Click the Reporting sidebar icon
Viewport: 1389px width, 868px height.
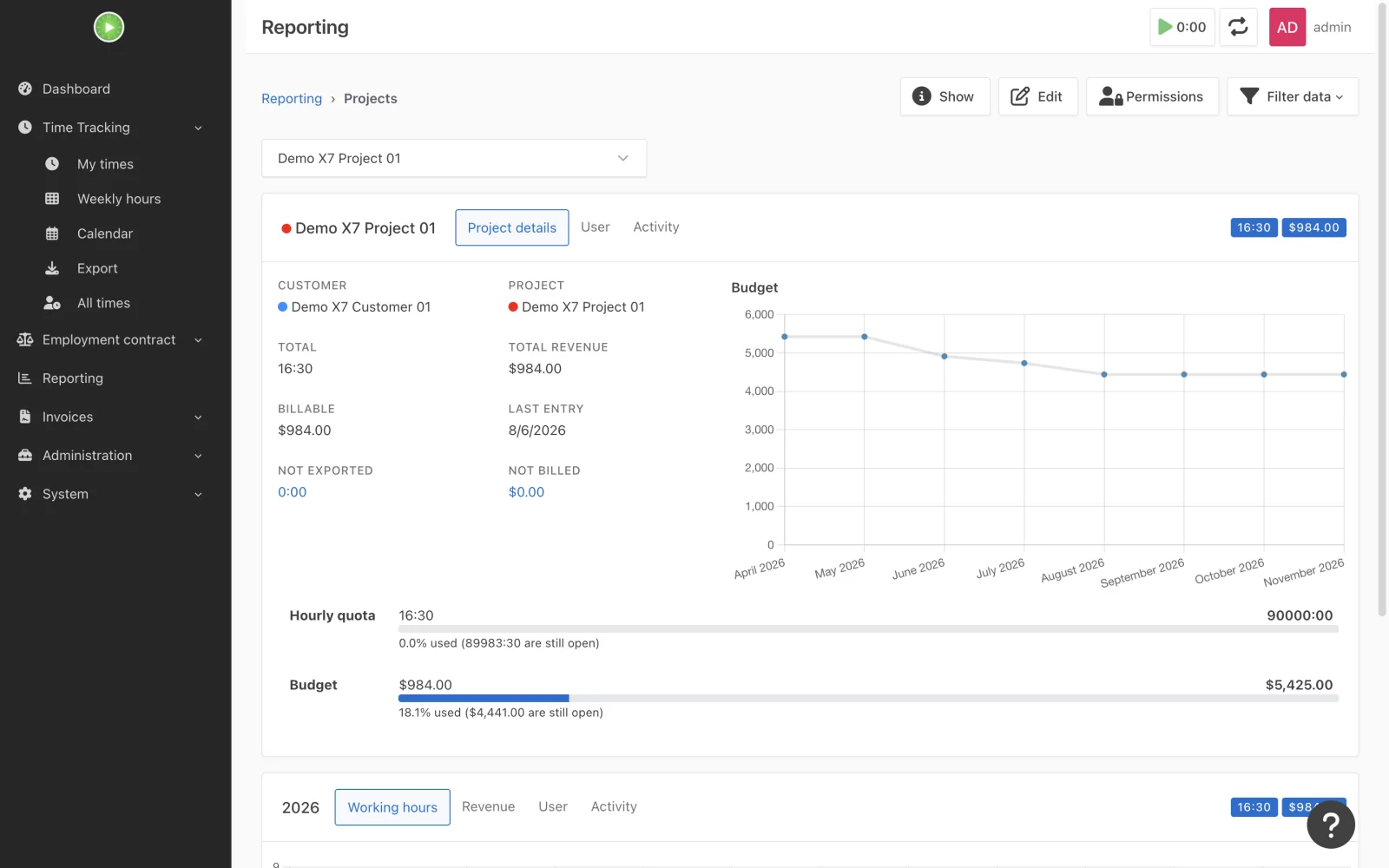[x=25, y=378]
